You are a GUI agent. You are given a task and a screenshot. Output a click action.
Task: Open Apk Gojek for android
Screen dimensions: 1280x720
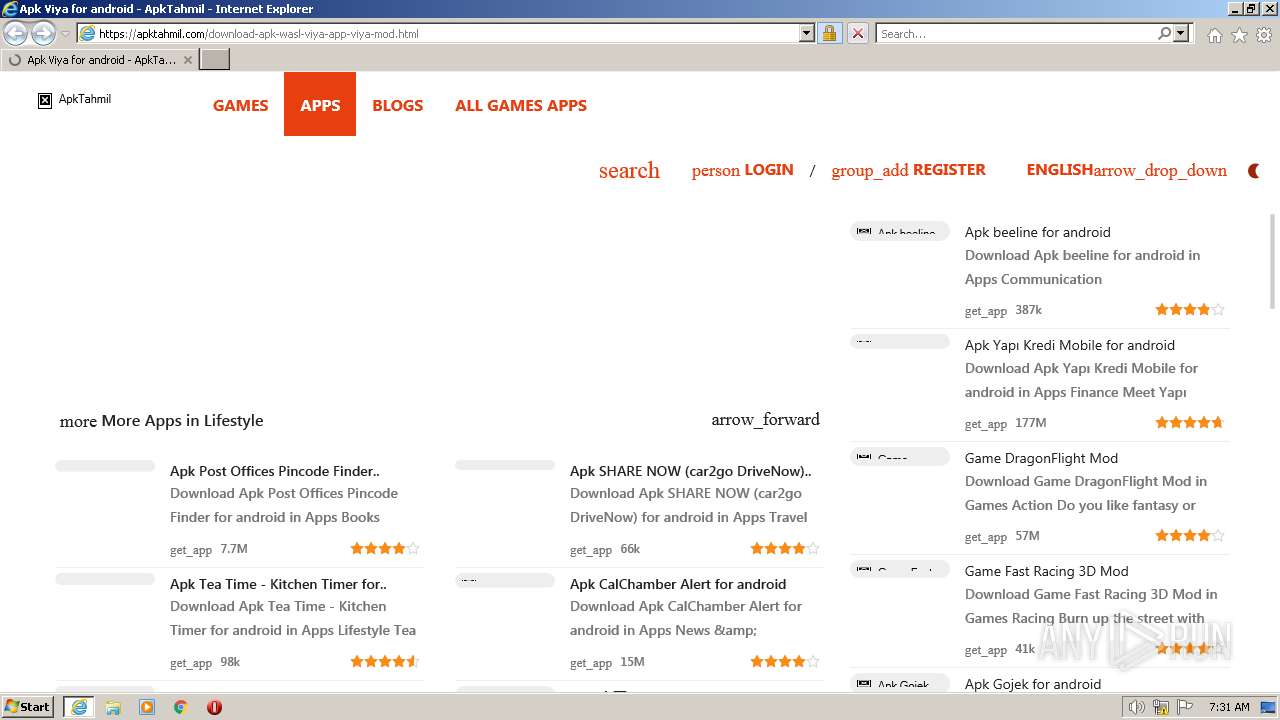pos(1032,684)
